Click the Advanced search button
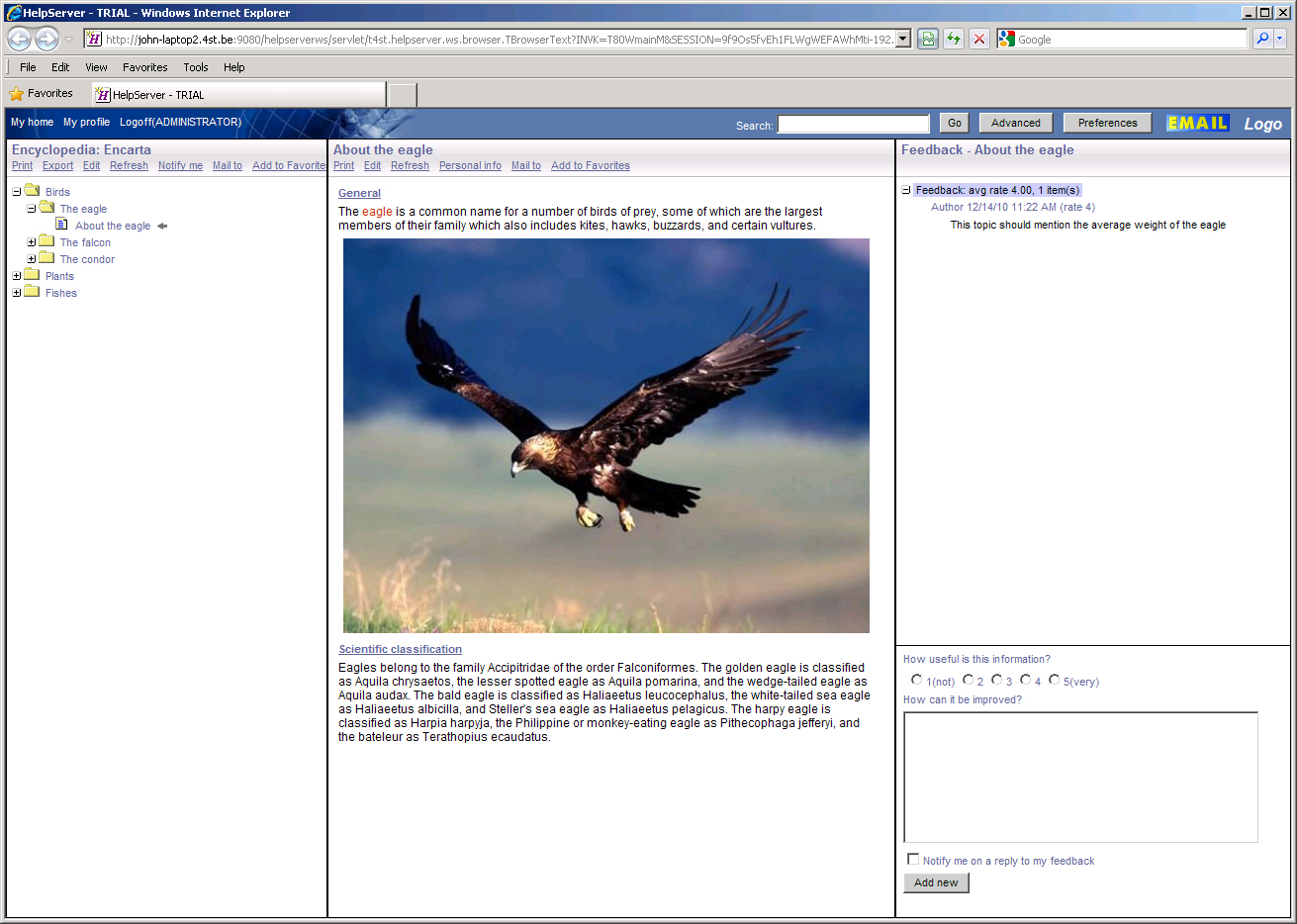This screenshot has height=924, width=1297. point(1016,123)
